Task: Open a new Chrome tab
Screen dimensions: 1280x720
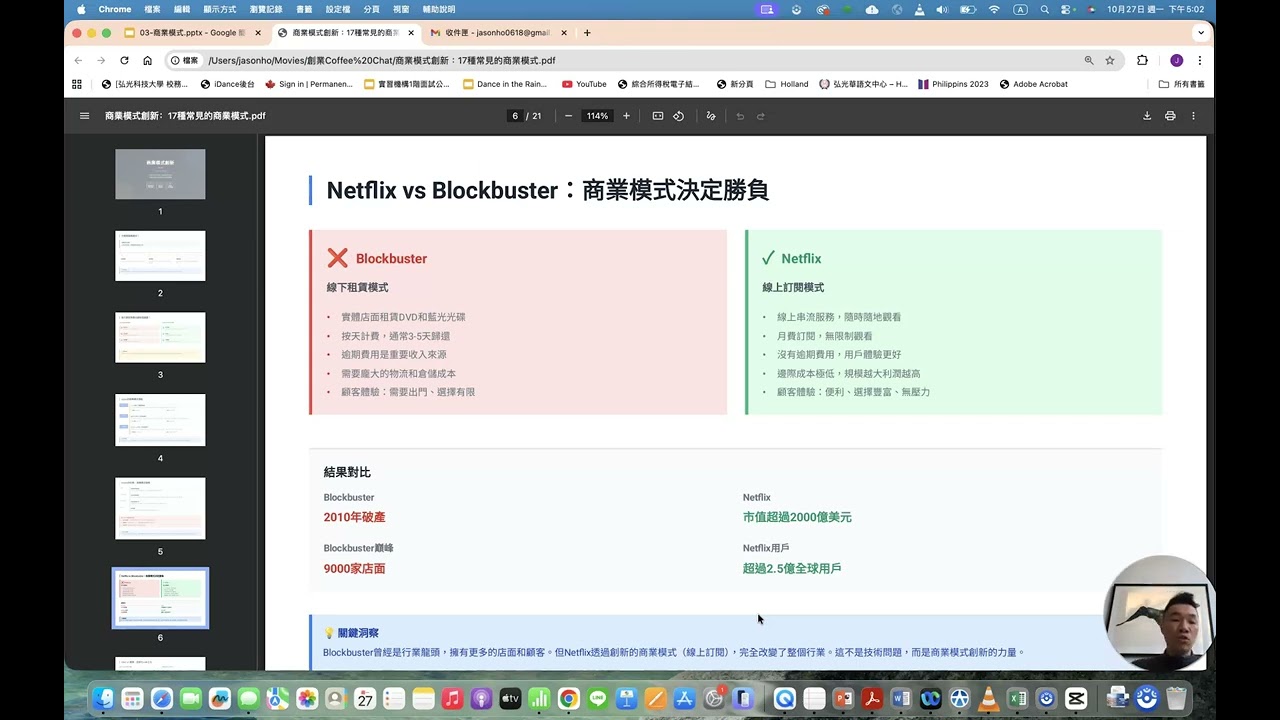Action: click(587, 33)
